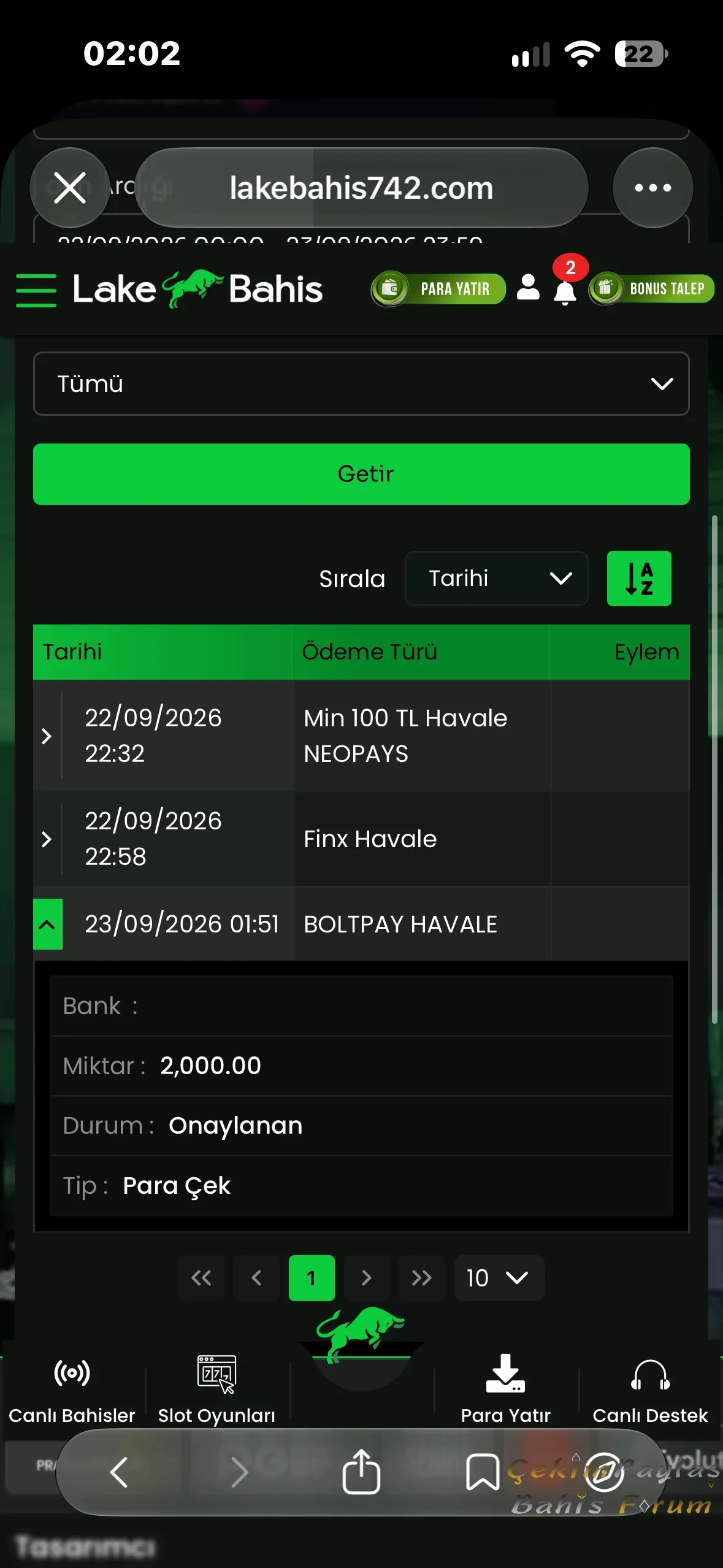Select the Min 100 TL Havale NEOPAYS cell

[x=422, y=736]
